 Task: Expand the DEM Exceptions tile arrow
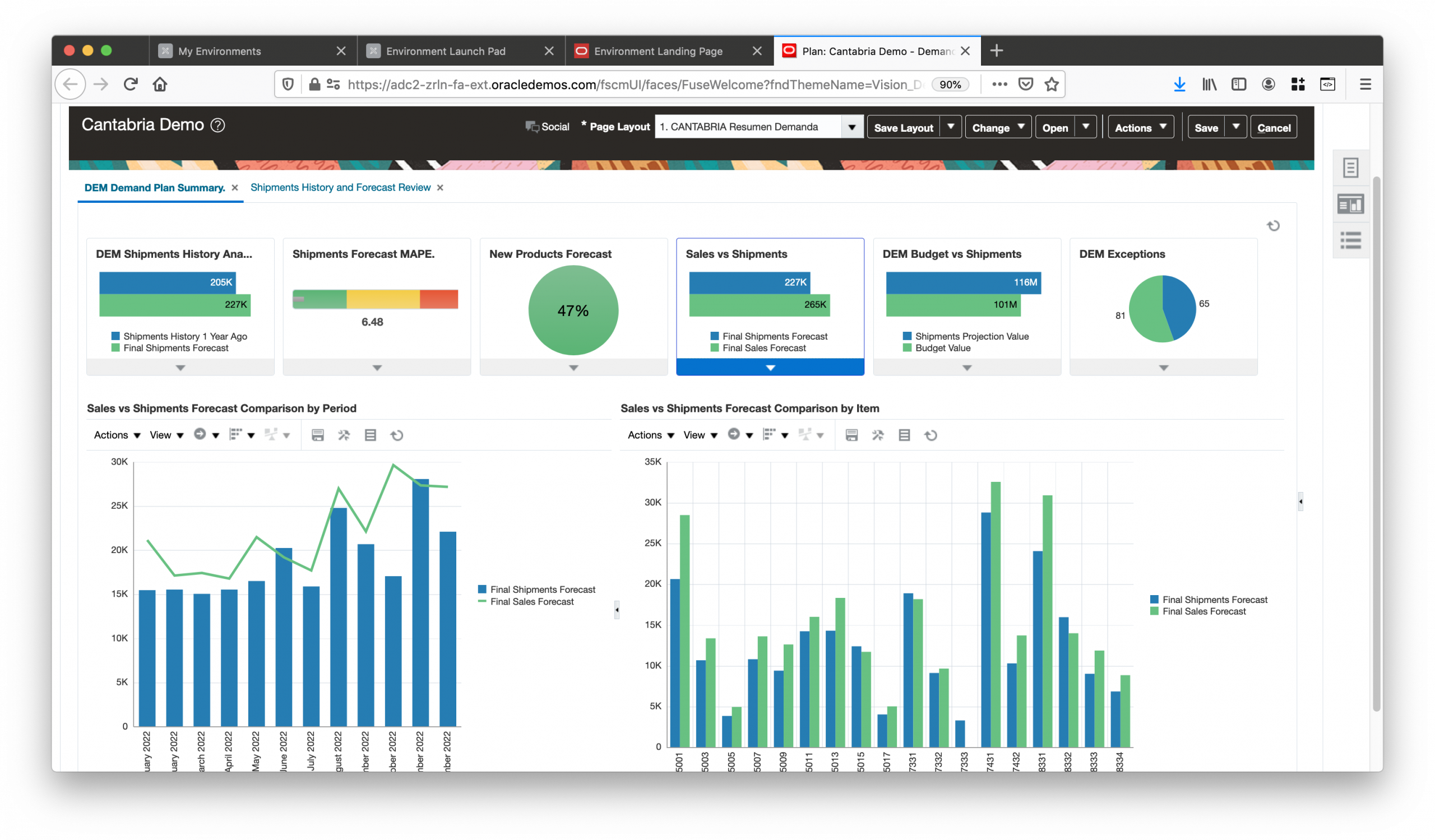pyautogui.click(x=1163, y=368)
